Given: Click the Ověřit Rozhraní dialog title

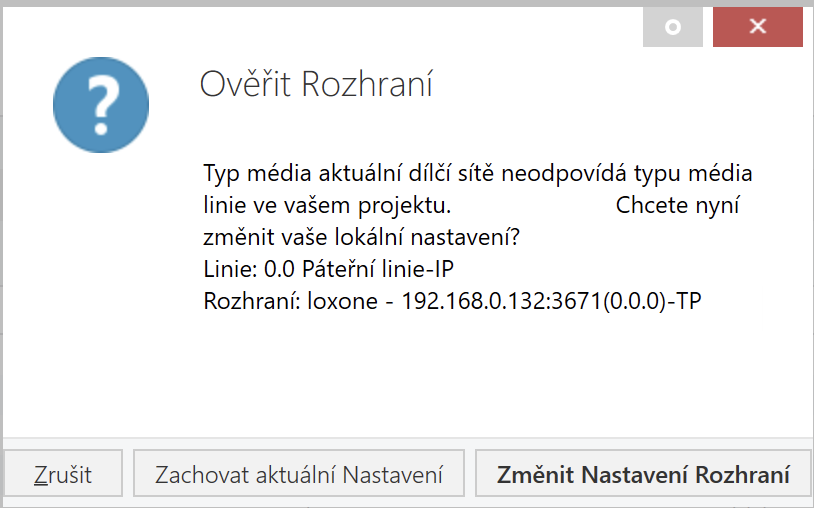Looking at the screenshot, I should [316, 84].
